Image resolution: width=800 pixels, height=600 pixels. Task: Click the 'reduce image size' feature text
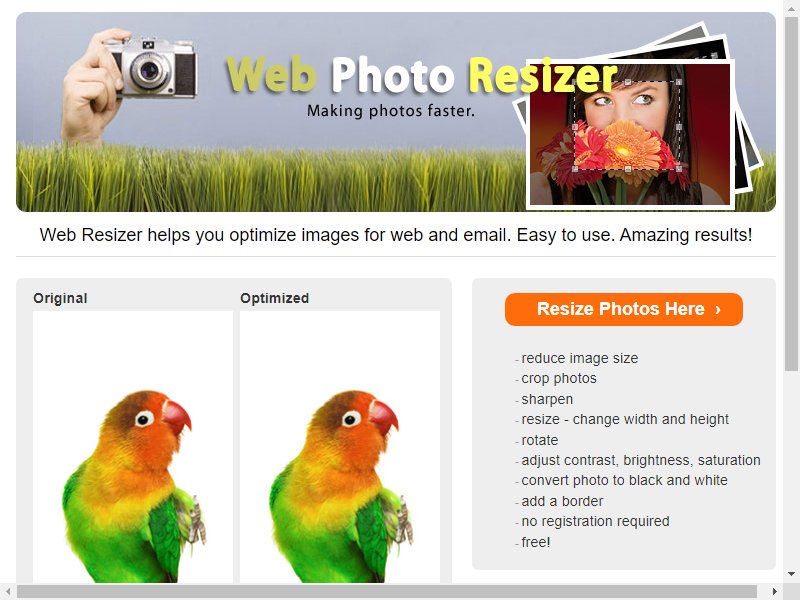pos(580,358)
